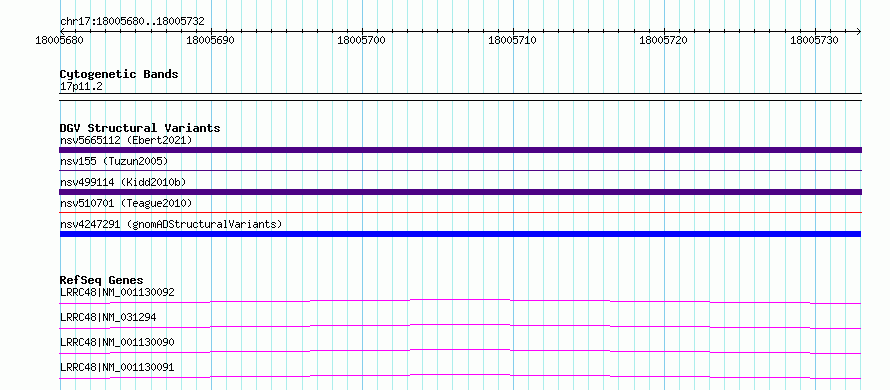Click ruler position 18005700

[361, 41]
